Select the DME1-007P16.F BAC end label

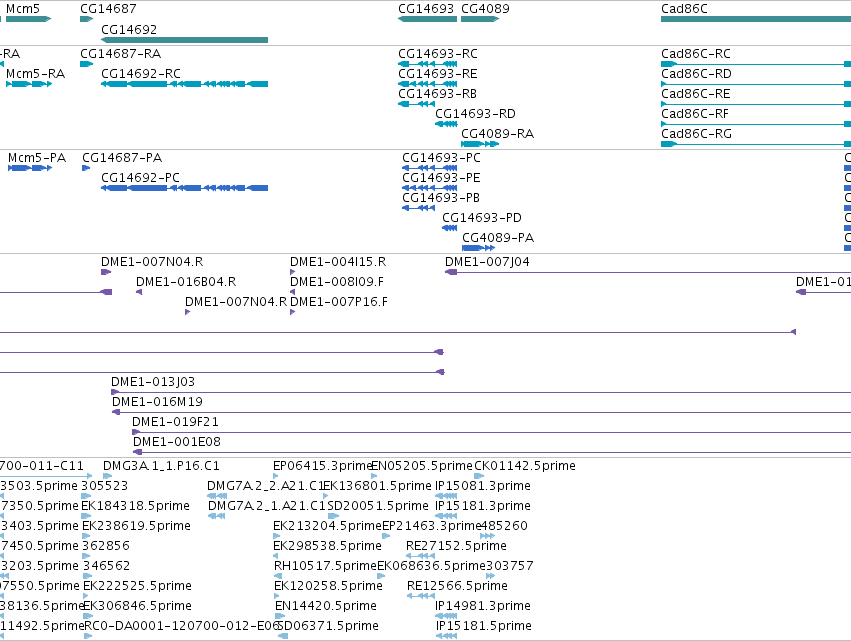(339, 302)
